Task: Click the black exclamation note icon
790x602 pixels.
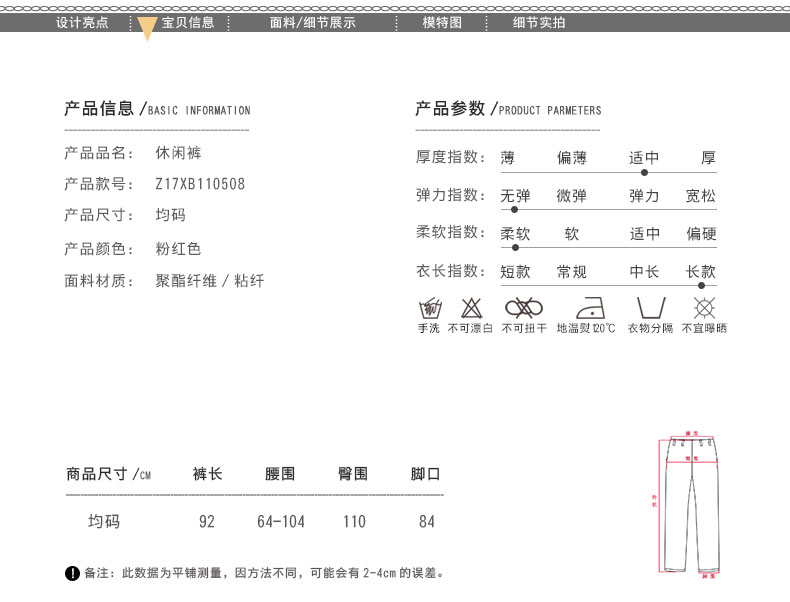Action: 72,573
